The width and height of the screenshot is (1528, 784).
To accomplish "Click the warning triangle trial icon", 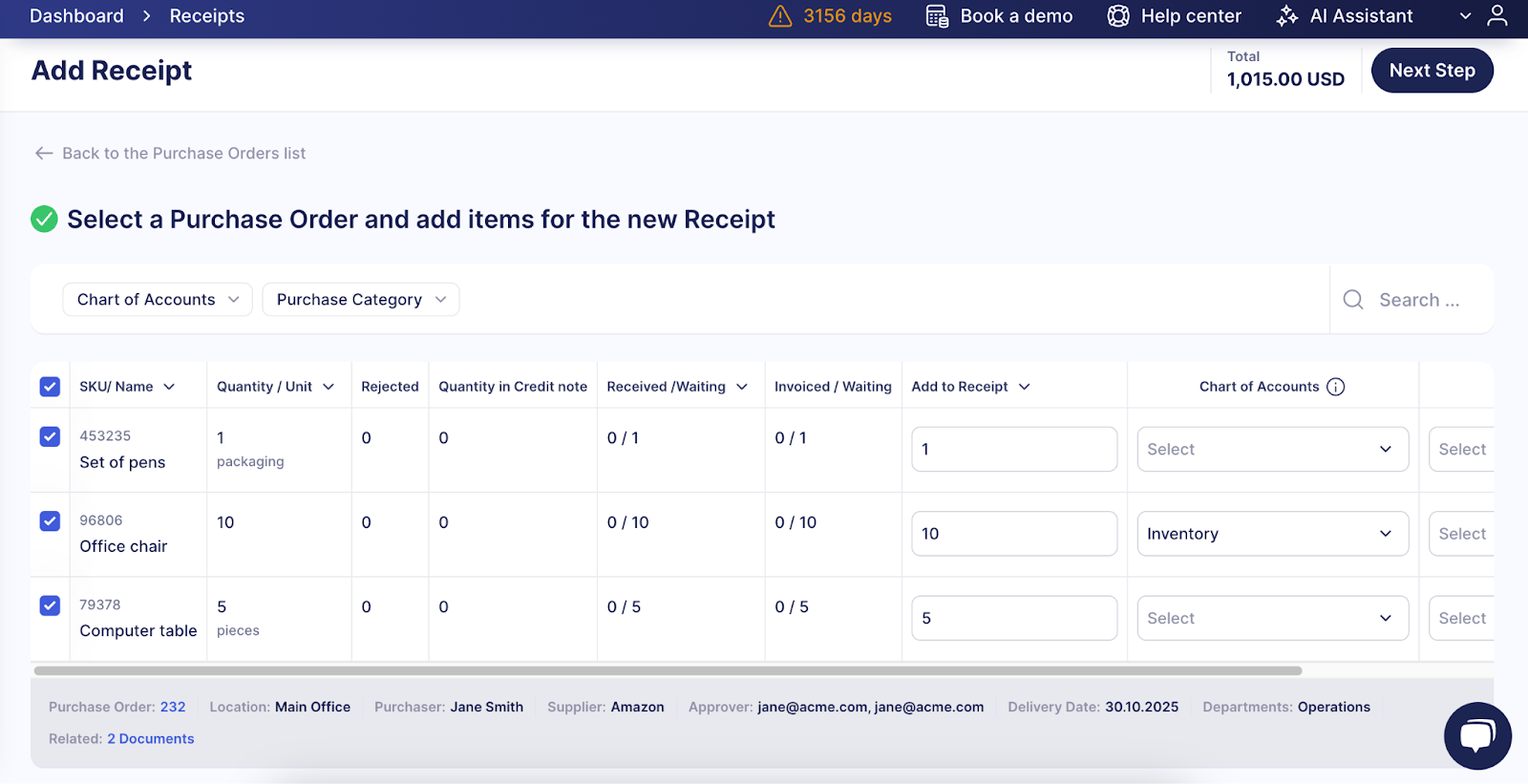I will pos(780,16).
